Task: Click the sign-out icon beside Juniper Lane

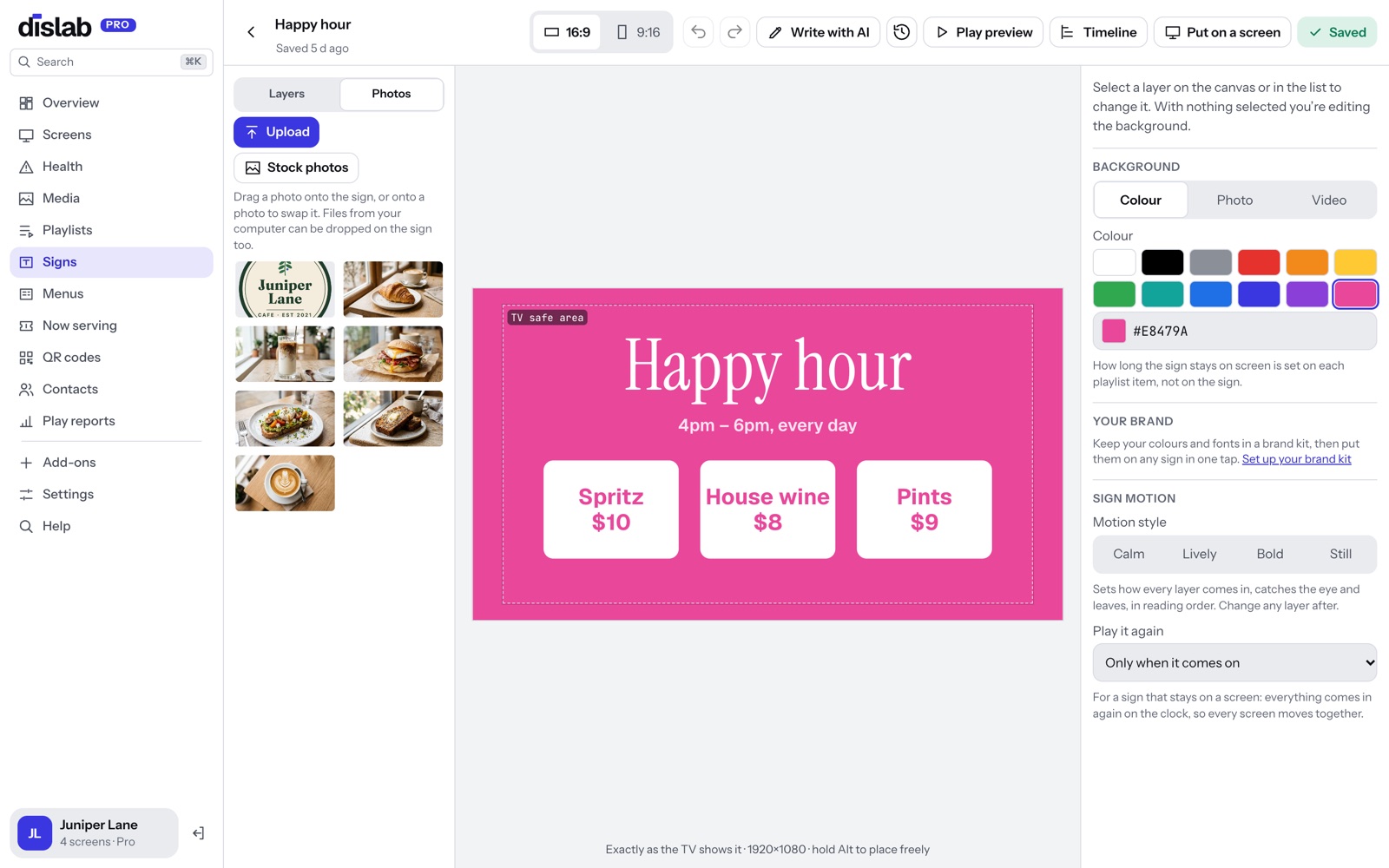Action: (199, 833)
